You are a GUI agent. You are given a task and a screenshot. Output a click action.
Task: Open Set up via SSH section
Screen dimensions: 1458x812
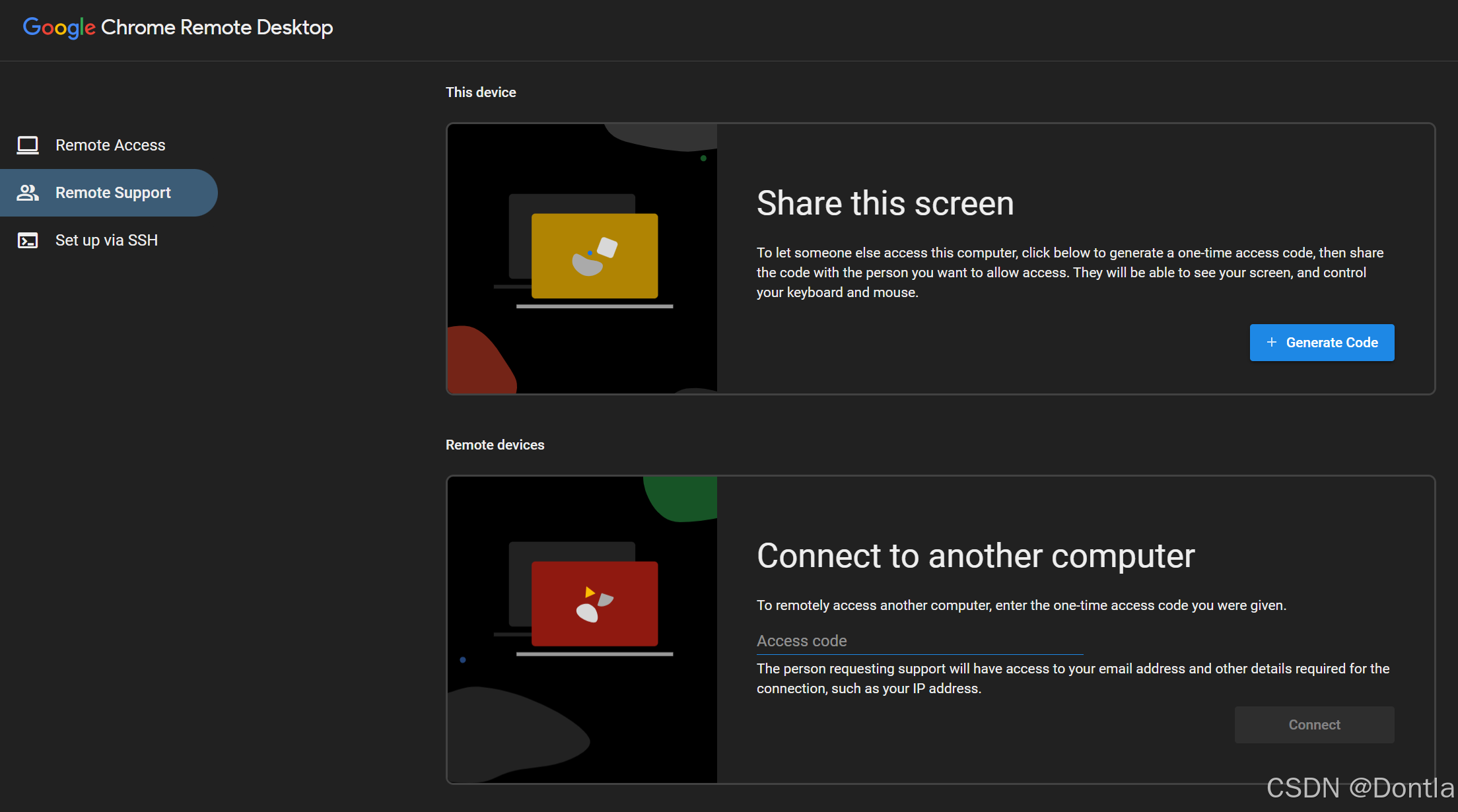point(106,240)
